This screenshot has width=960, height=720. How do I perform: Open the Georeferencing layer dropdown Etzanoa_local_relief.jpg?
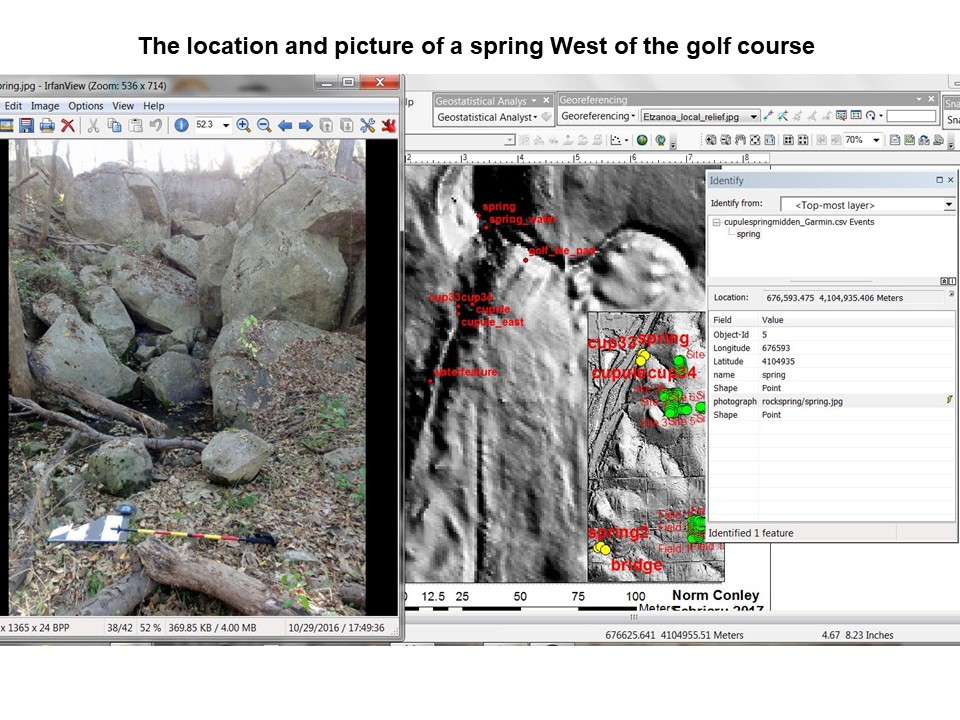pos(753,117)
